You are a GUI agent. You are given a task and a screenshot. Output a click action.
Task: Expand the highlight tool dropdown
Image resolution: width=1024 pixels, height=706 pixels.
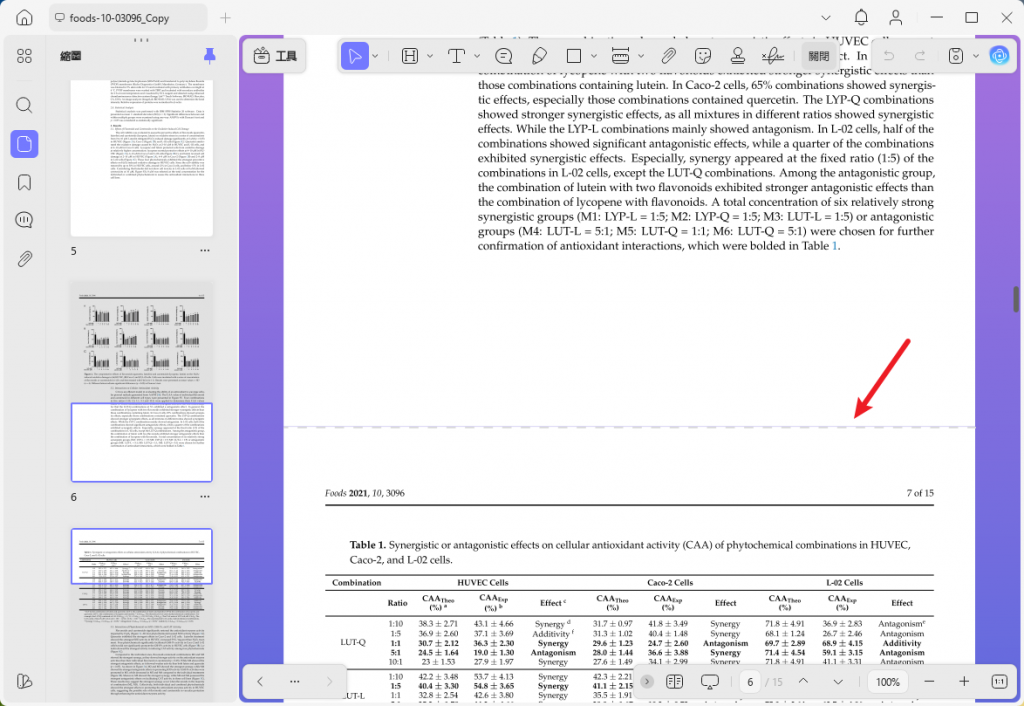[430, 56]
